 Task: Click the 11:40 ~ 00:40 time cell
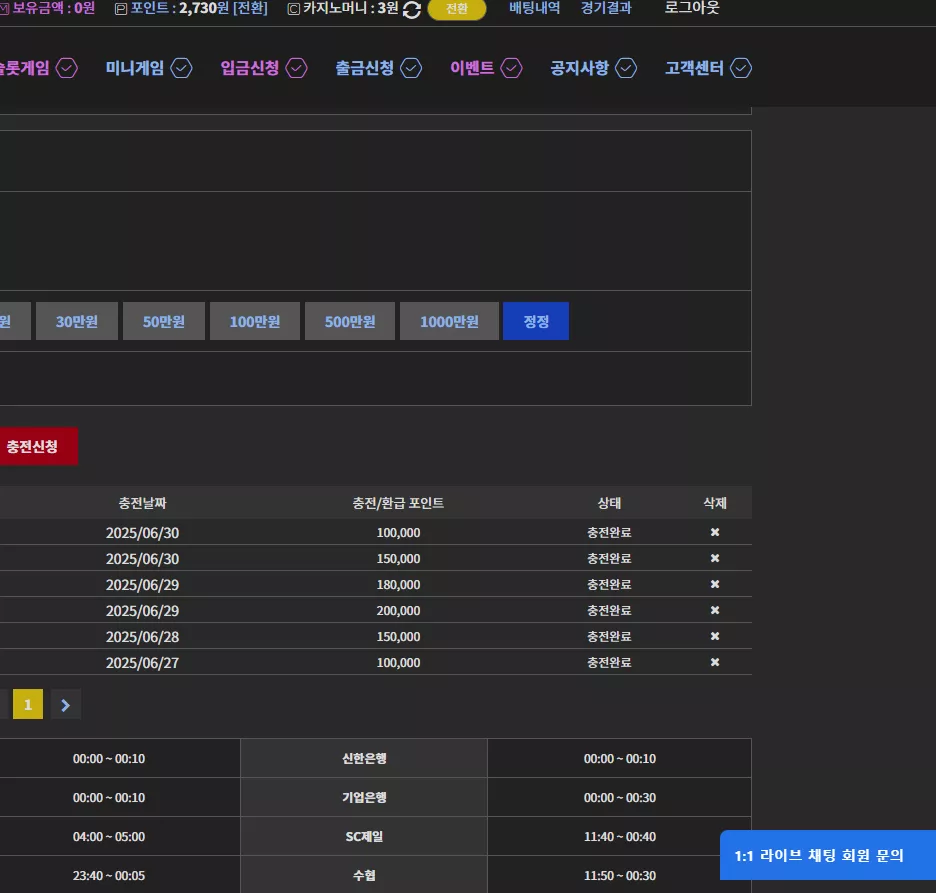click(620, 836)
